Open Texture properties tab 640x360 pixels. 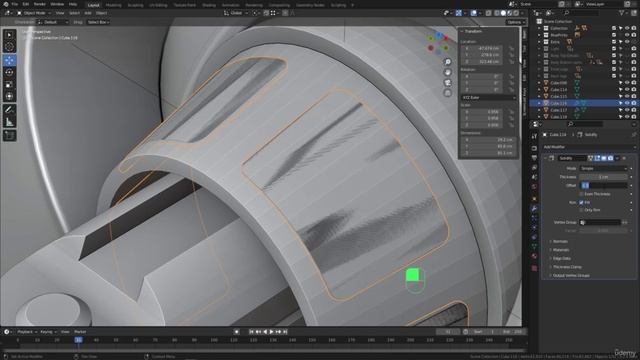click(534, 268)
